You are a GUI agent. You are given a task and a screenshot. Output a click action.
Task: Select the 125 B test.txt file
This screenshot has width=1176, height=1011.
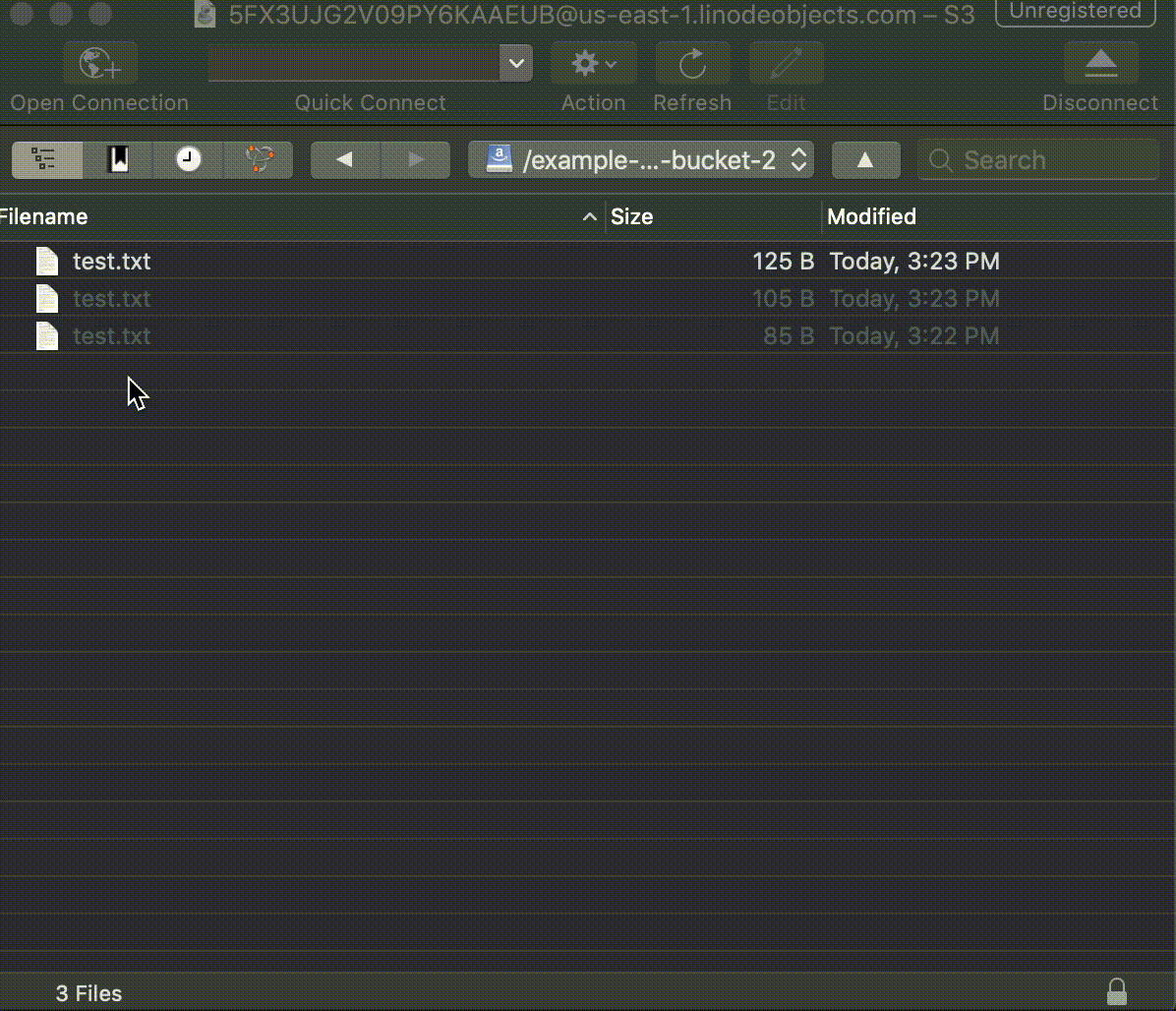click(x=111, y=262)
